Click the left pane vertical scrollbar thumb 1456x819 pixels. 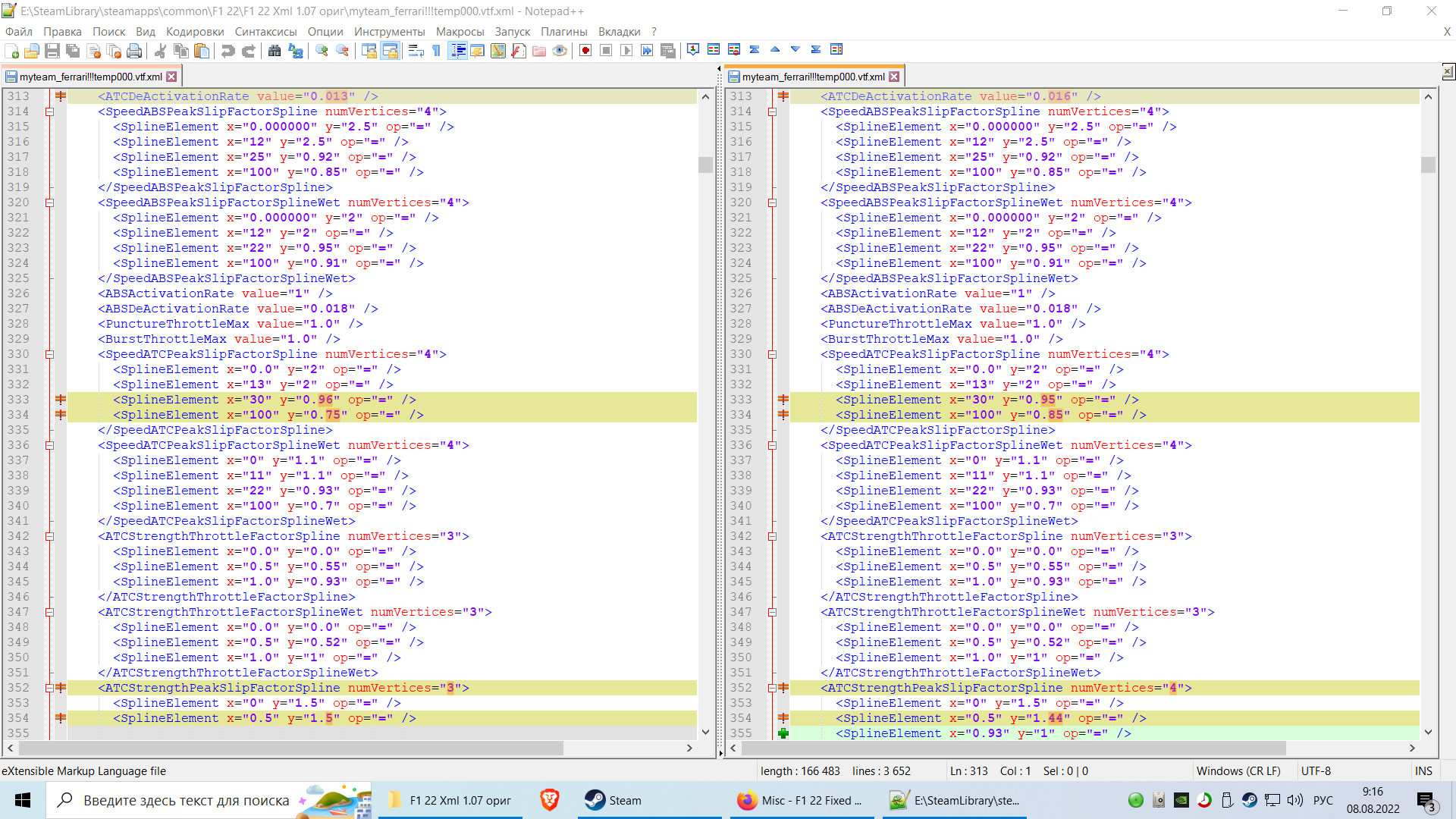(705, 165)
